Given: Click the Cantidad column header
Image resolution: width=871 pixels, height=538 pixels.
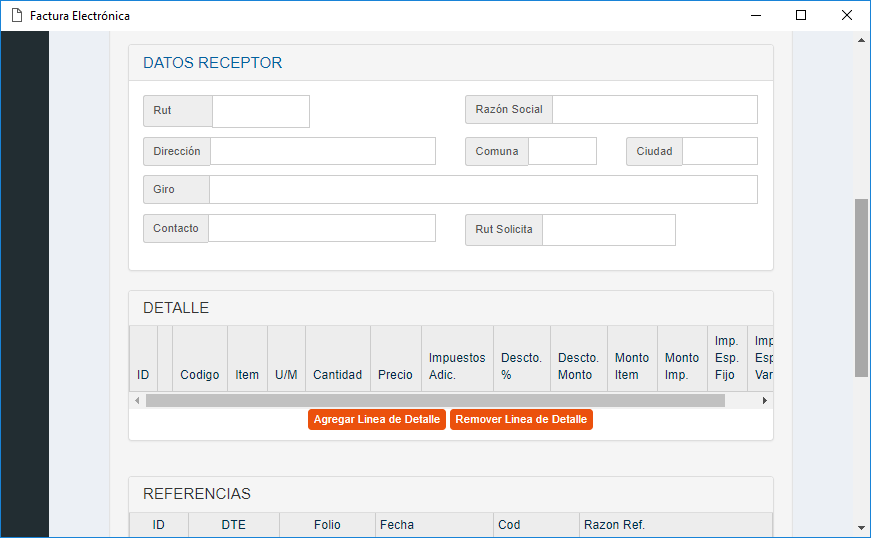Looking at the screenshot, I should click(x=337, y=375).
